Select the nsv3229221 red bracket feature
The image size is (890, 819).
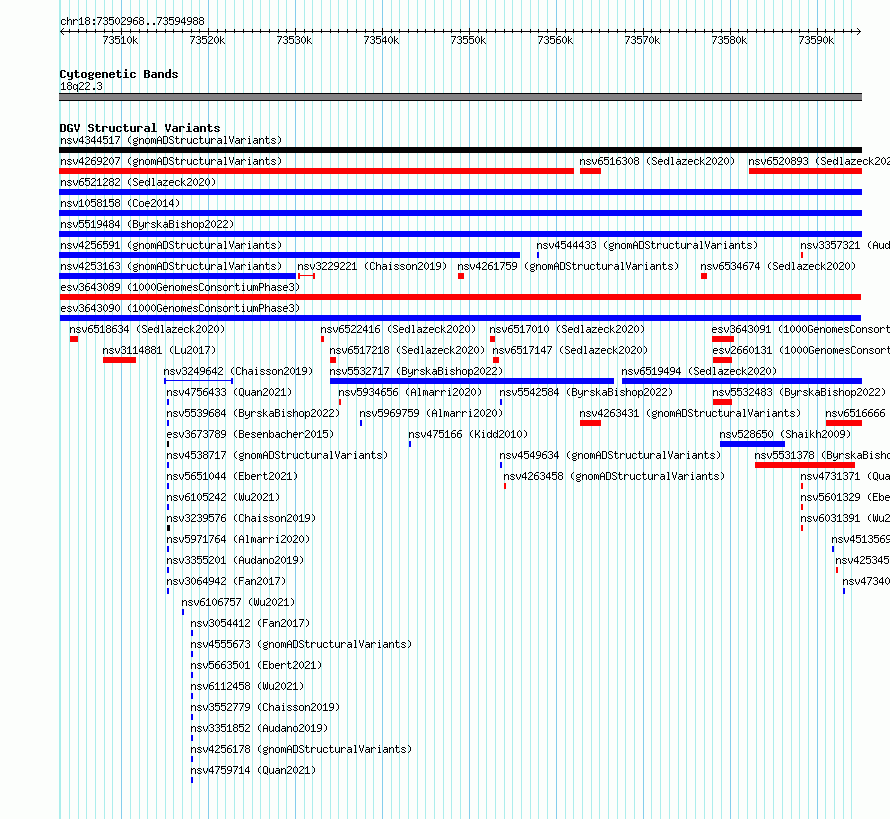307,276
